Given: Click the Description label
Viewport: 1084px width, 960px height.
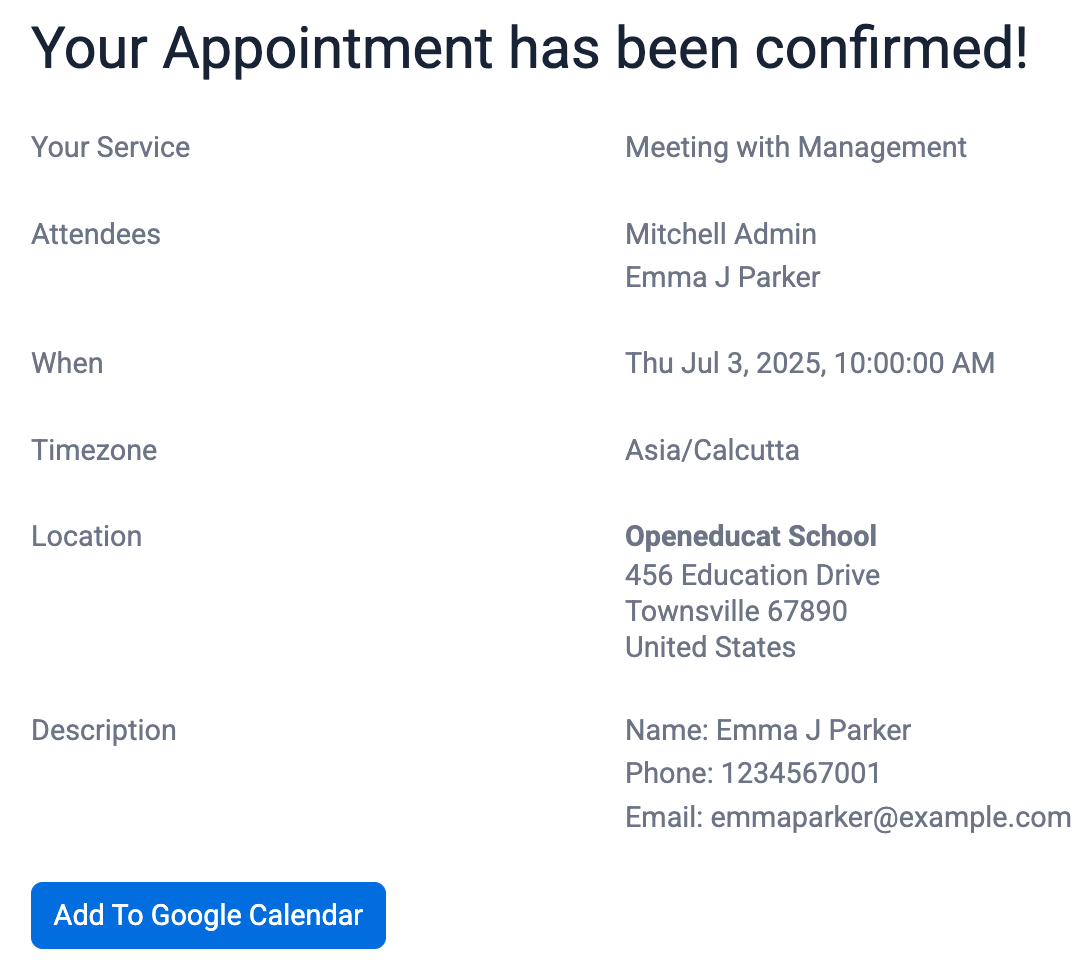Looking at the screenshot, I should tap(104, 730).
